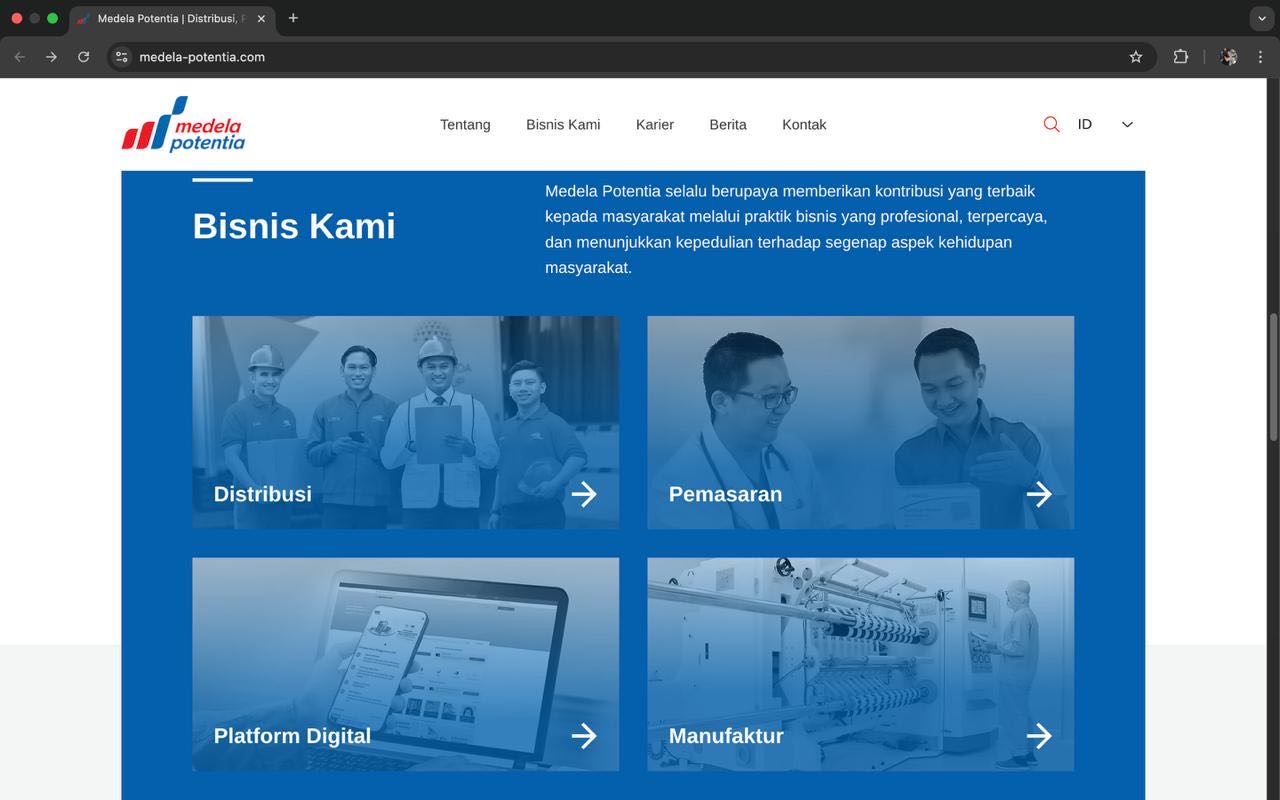Click the Bisnis Kami section heading
This screenshot has height=800, width=1280.
pyautogui.click(x=294, y=226)
